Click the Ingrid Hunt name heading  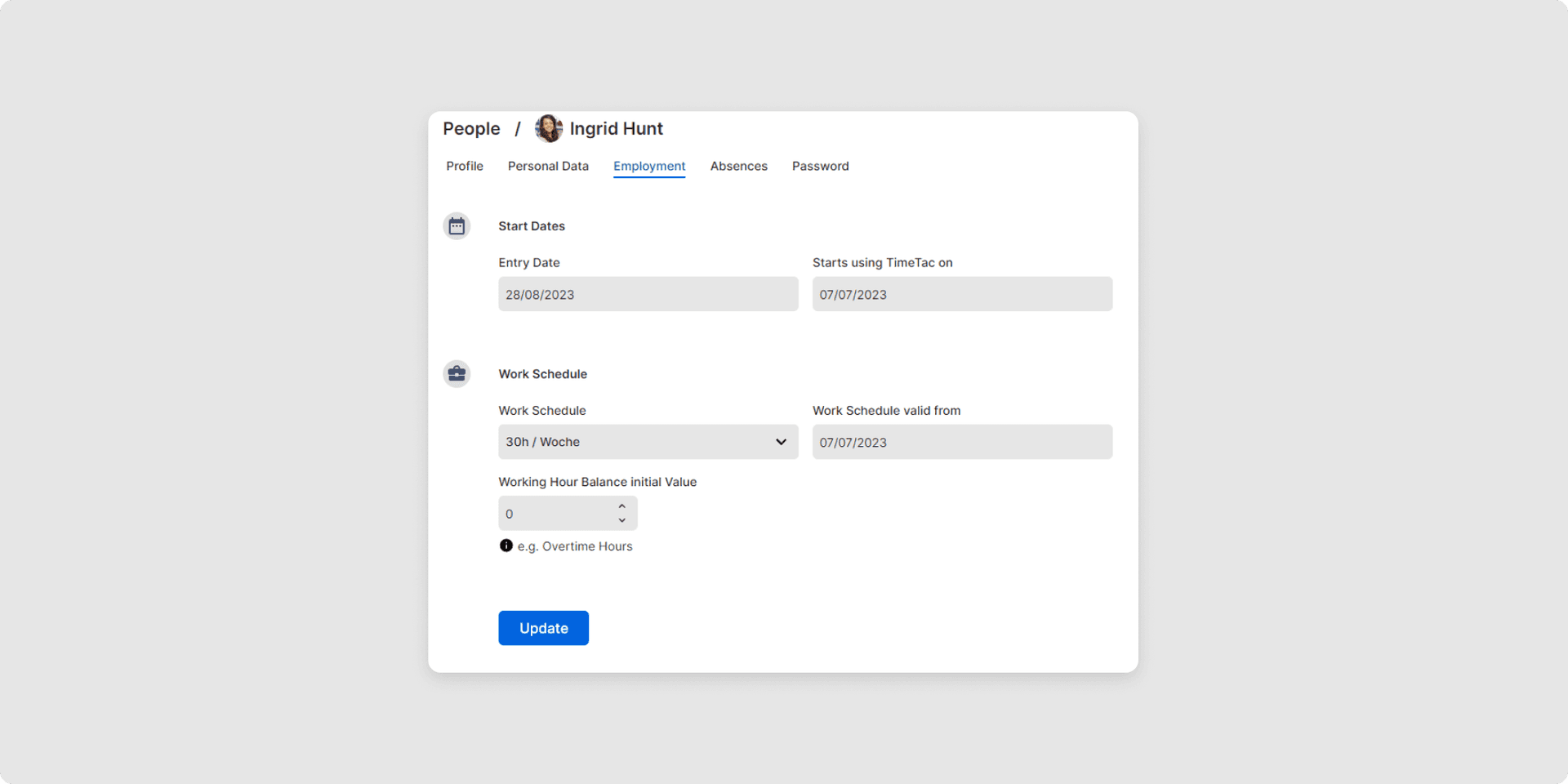(616, 129)
